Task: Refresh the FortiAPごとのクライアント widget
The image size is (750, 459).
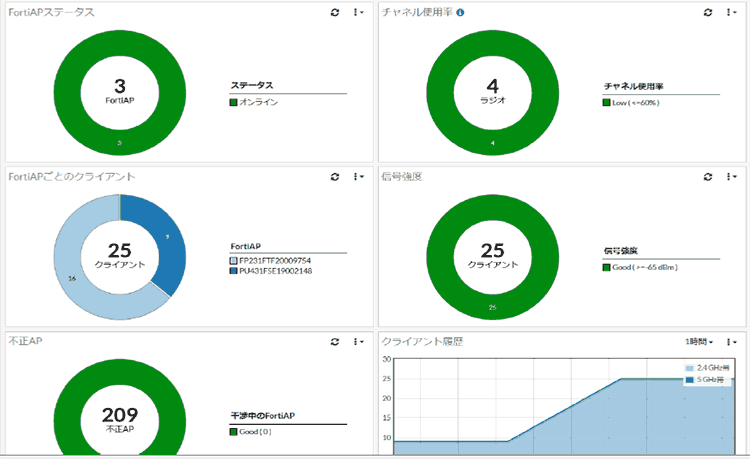Action: (335, 177)
